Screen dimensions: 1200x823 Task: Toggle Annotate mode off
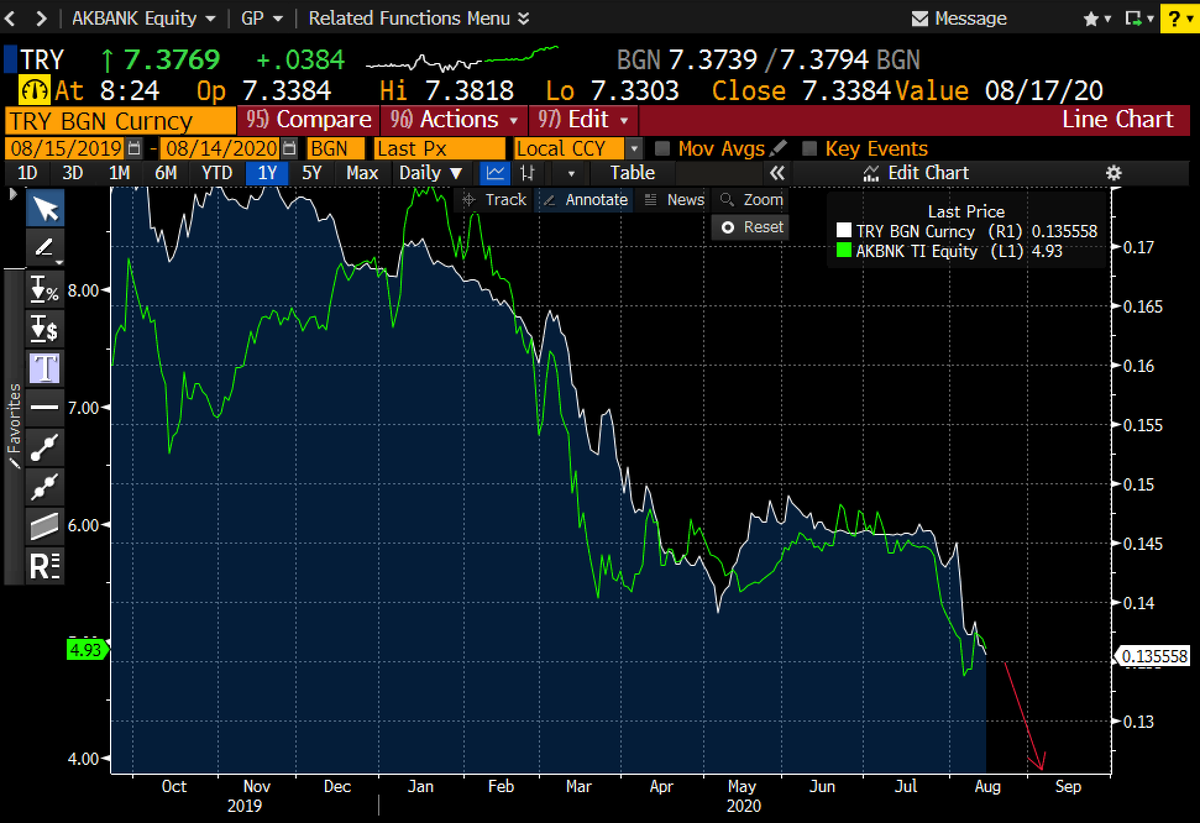point(585,199)
